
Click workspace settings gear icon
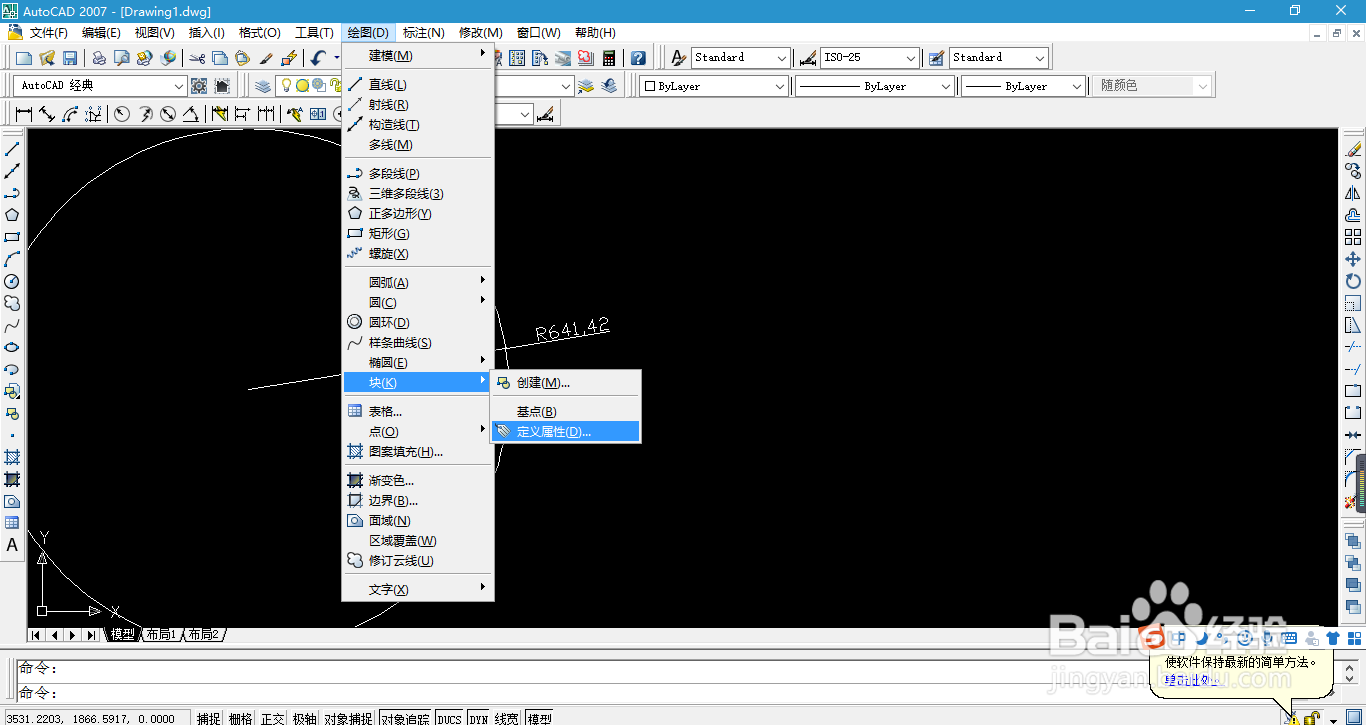pyautogui.click(x=199, y=86)
